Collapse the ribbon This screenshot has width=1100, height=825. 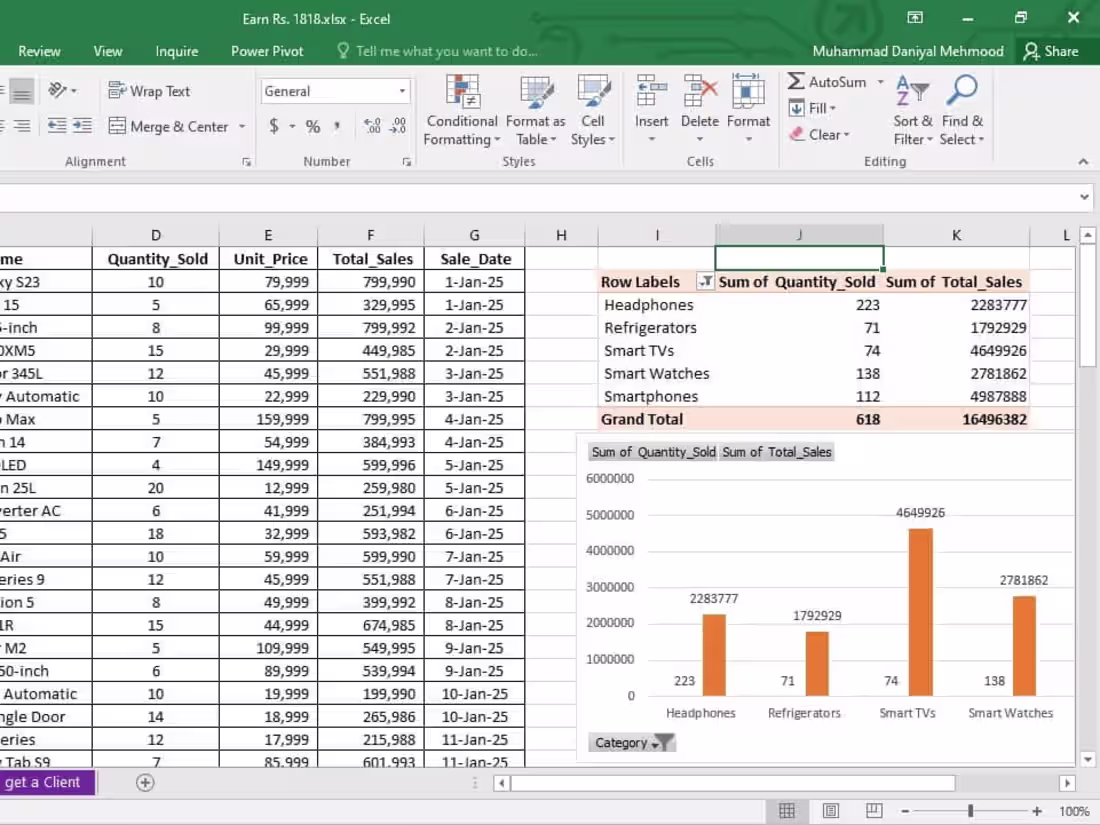(1083, 161)
